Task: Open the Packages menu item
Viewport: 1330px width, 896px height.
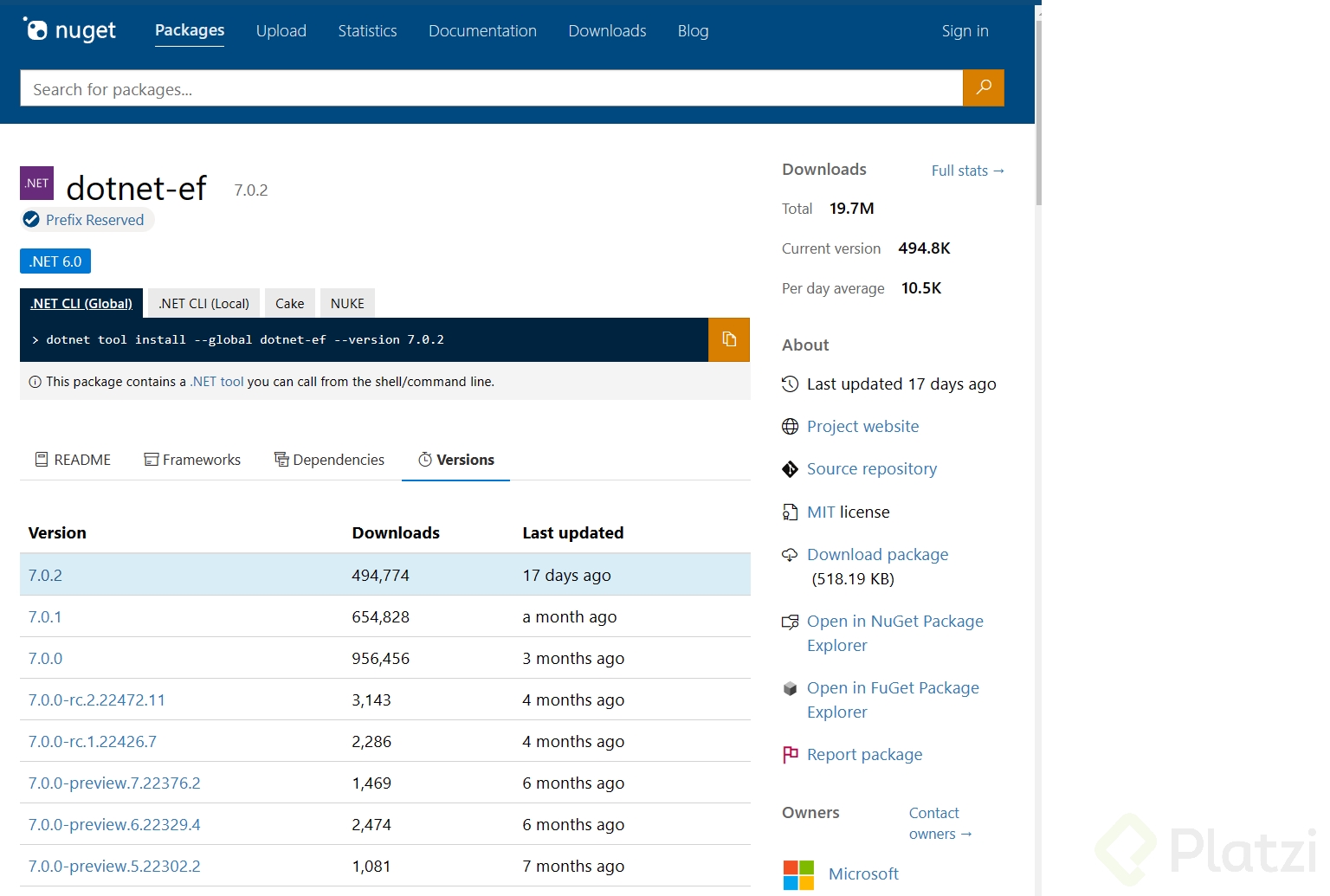Action: [190, 30]
